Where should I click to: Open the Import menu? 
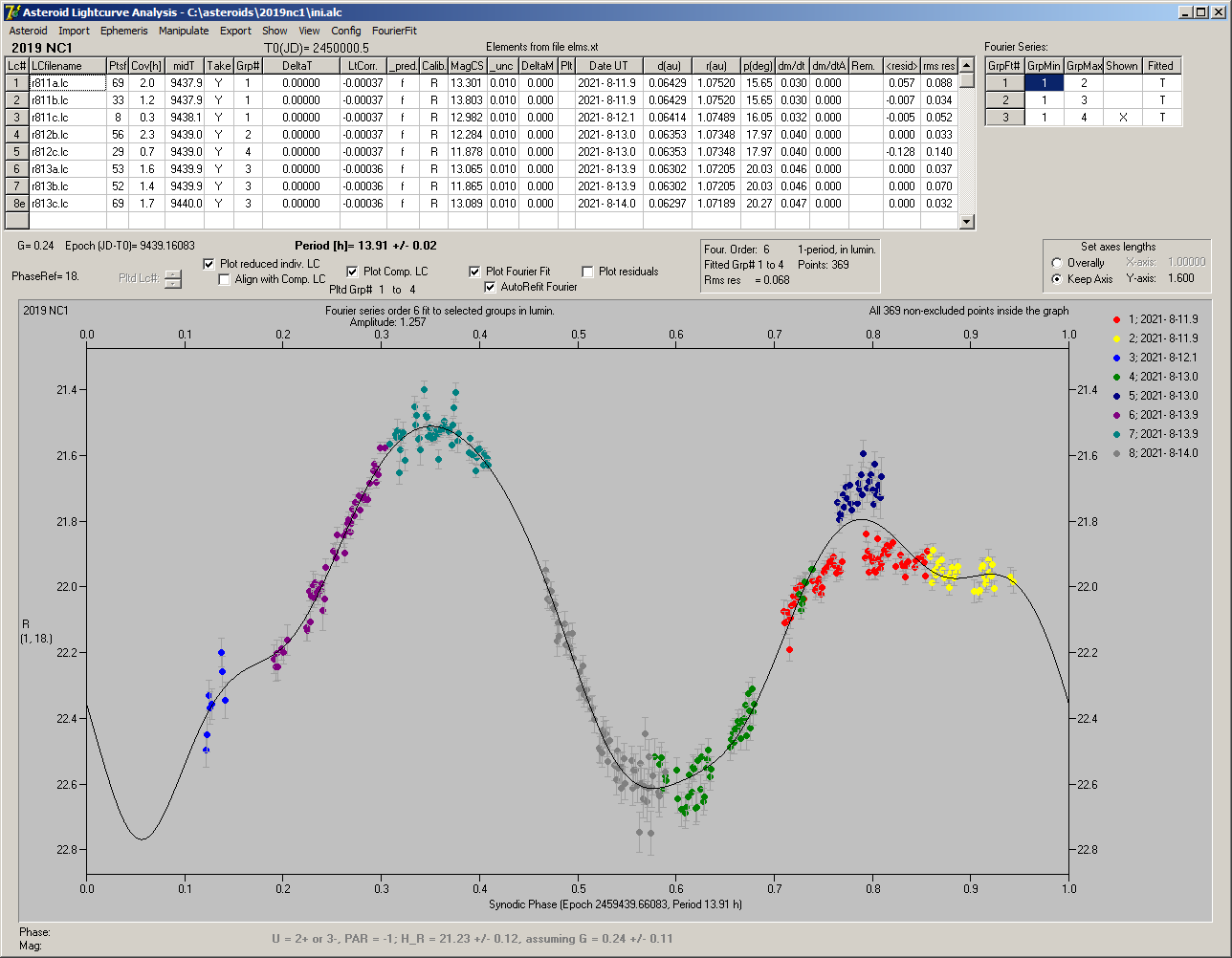pos(74,31)
